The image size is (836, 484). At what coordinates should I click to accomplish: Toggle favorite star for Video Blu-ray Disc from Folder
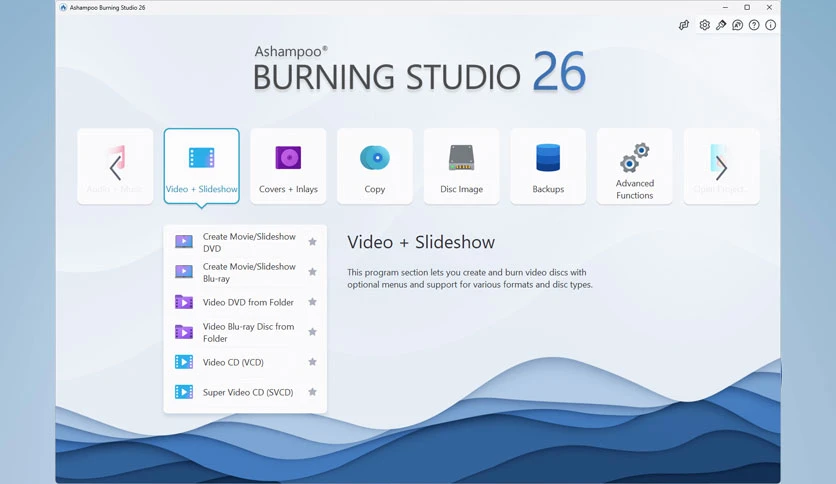(312, 332)
